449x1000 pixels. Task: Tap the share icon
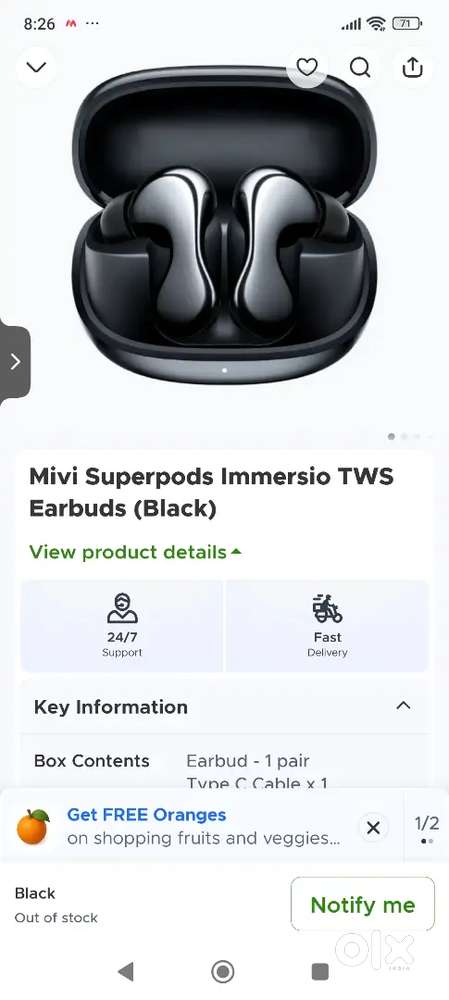click(x=413, y=67)
